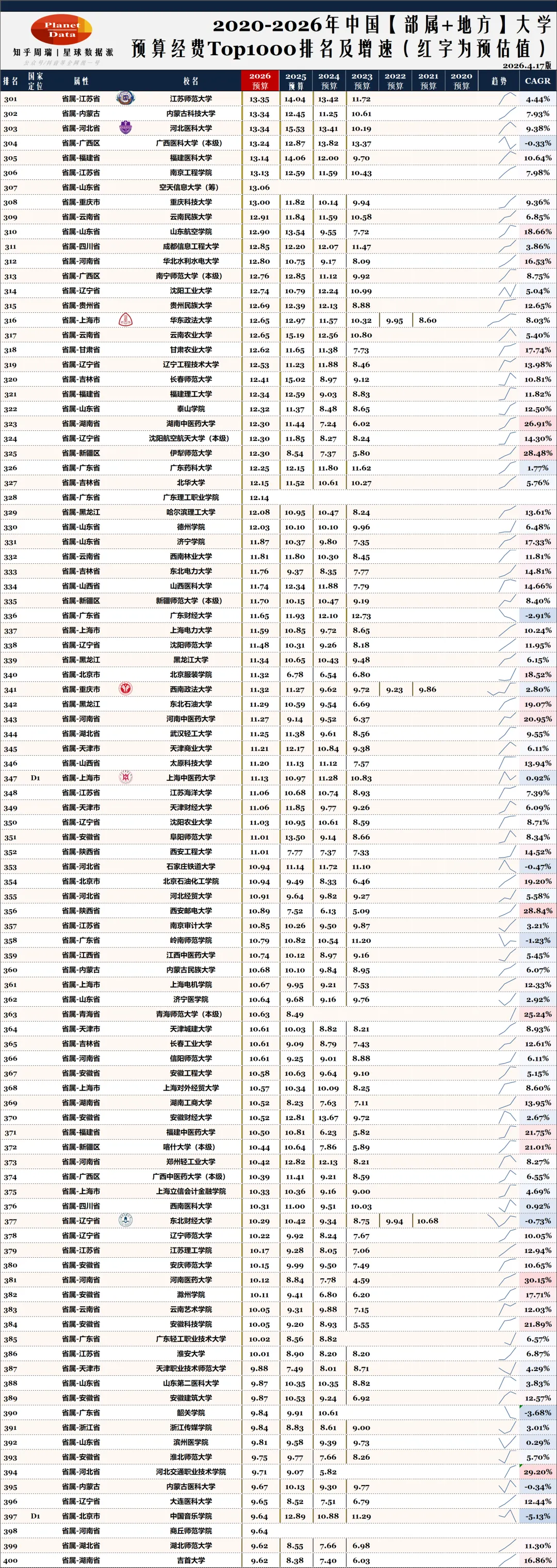Image resolution: width=557 pixels, height=1568 pixels.
Task: Select the school name 中国音乐学院
Action: pyautogui.click(x=190, y=1516)
